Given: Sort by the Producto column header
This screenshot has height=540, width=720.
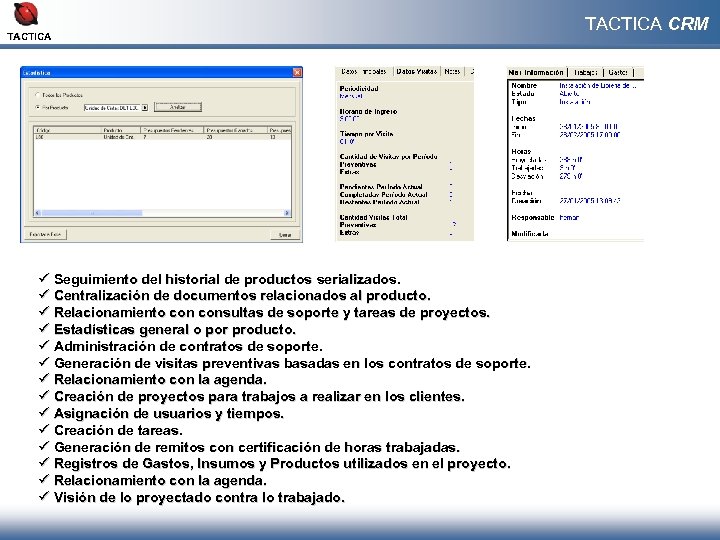Looking at the screenshot, I should click(120, 130).
